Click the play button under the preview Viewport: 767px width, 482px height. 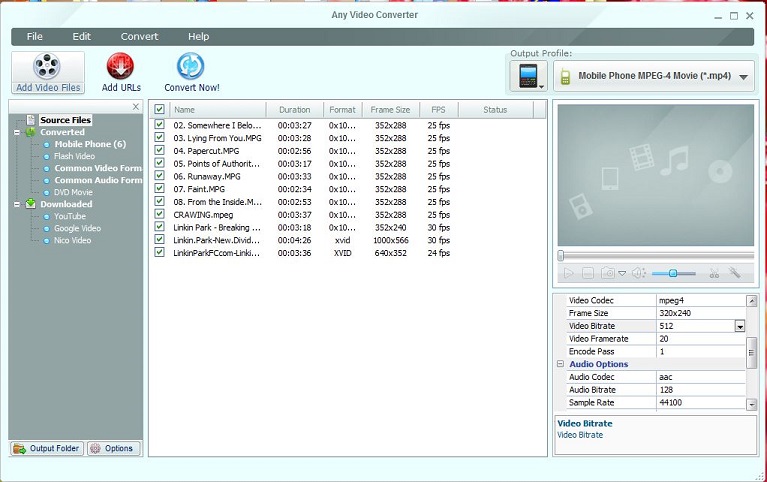click(568, 273)
